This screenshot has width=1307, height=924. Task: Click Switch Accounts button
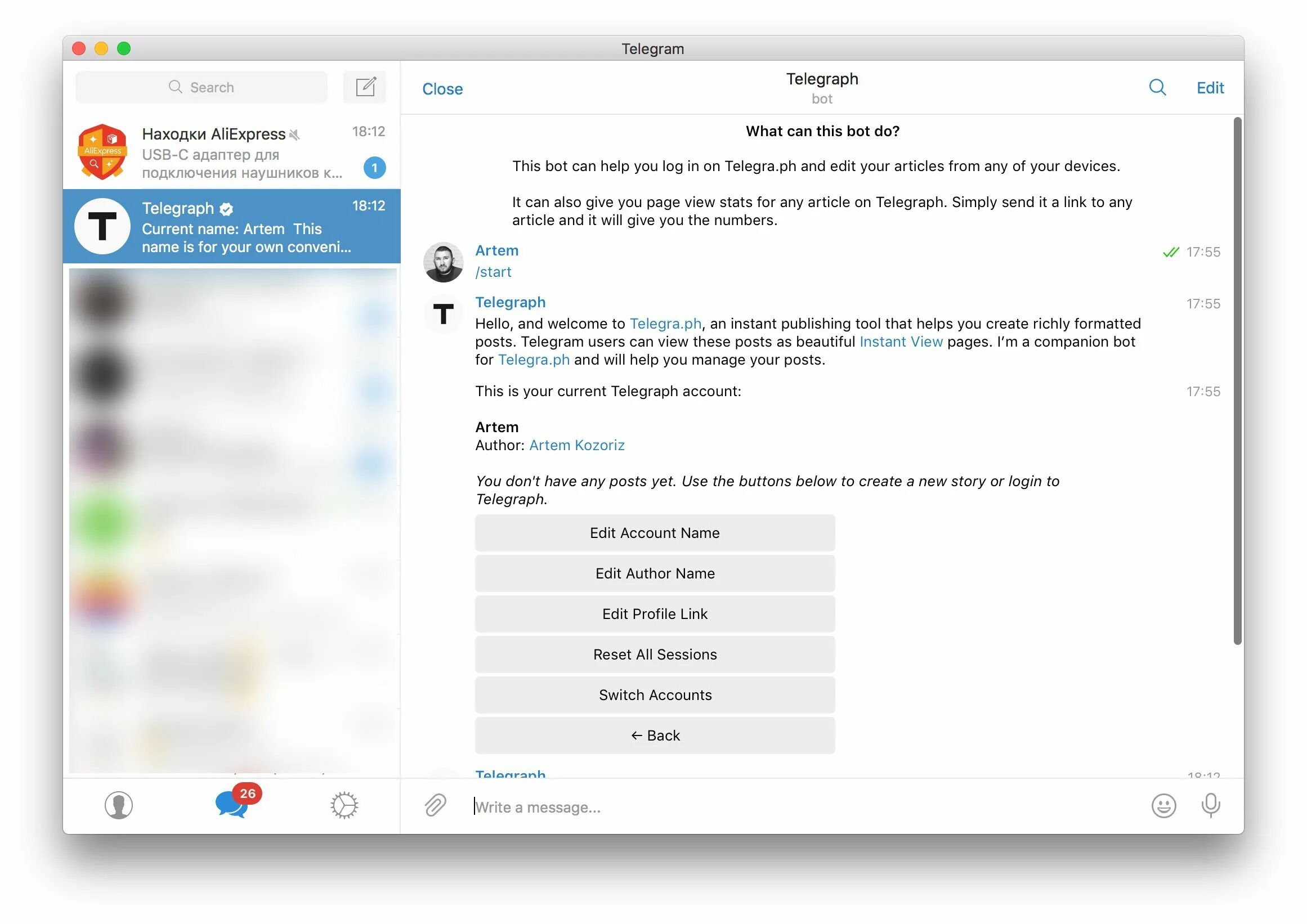pyautogui.click(x=655, y=695)
